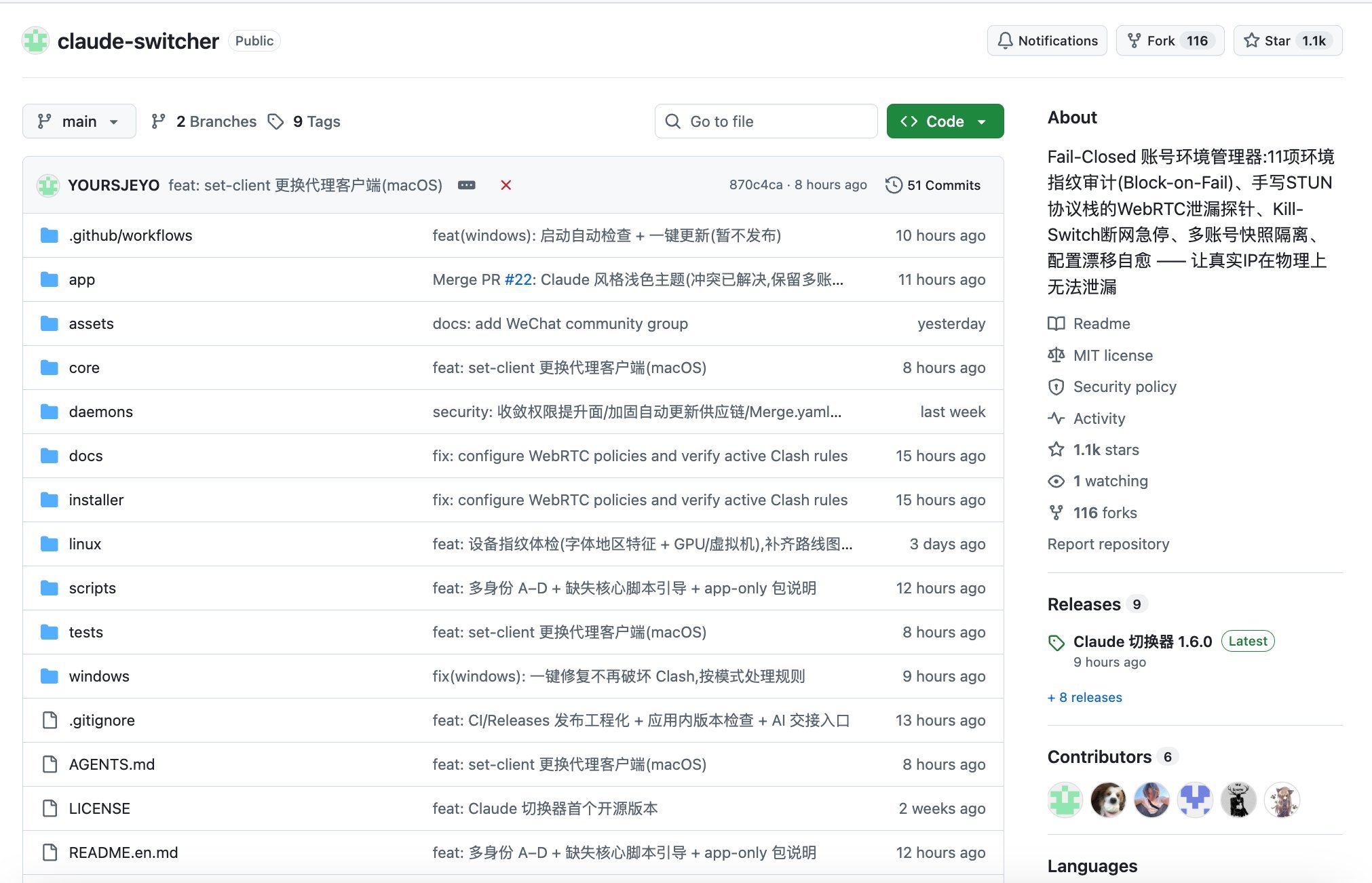1372x883 pixels.
Task: Open the 51 Commits history link
Action: (933, 185)
